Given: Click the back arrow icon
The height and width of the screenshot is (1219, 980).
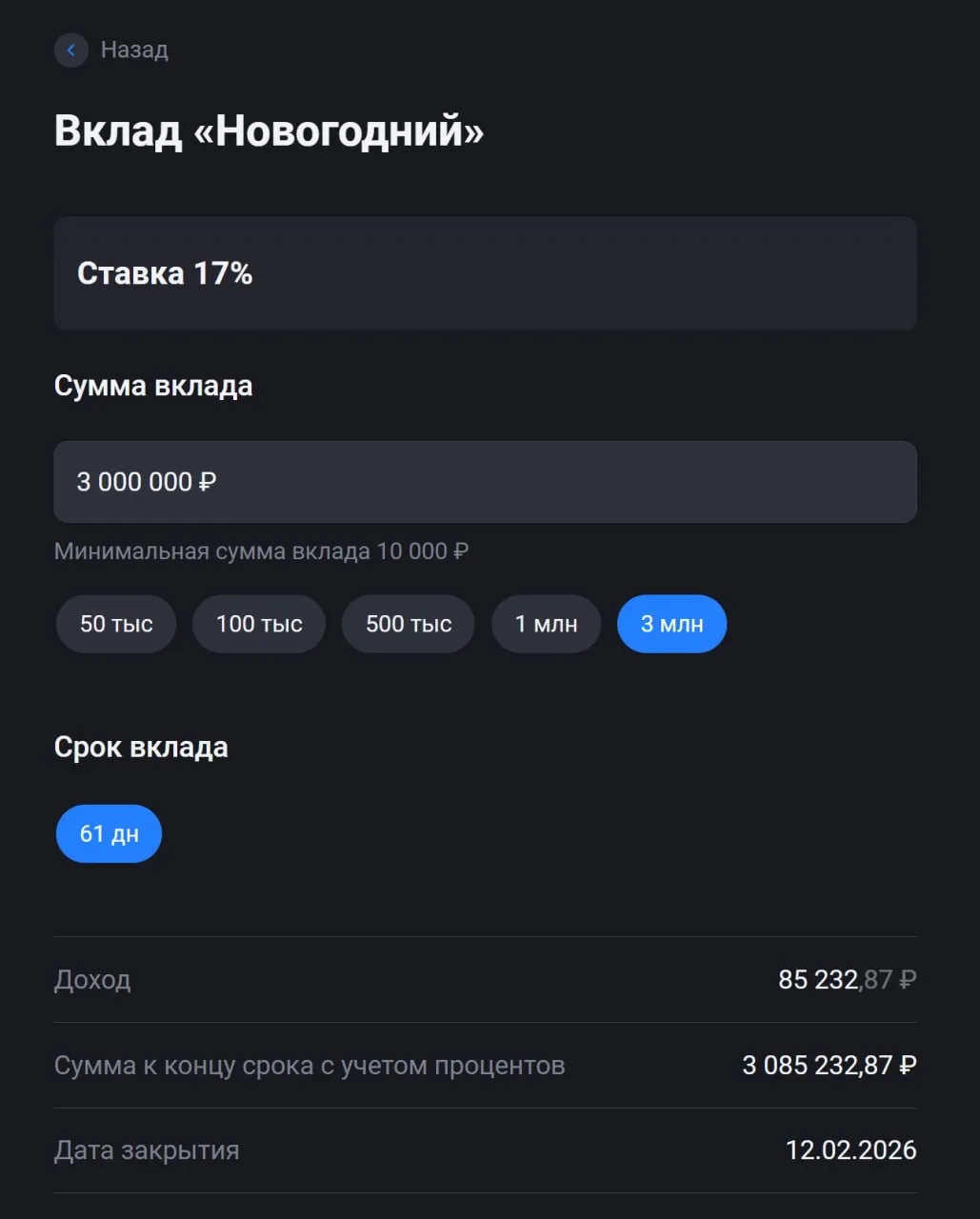Looking at the screenshot, I should tap(71, 50).
